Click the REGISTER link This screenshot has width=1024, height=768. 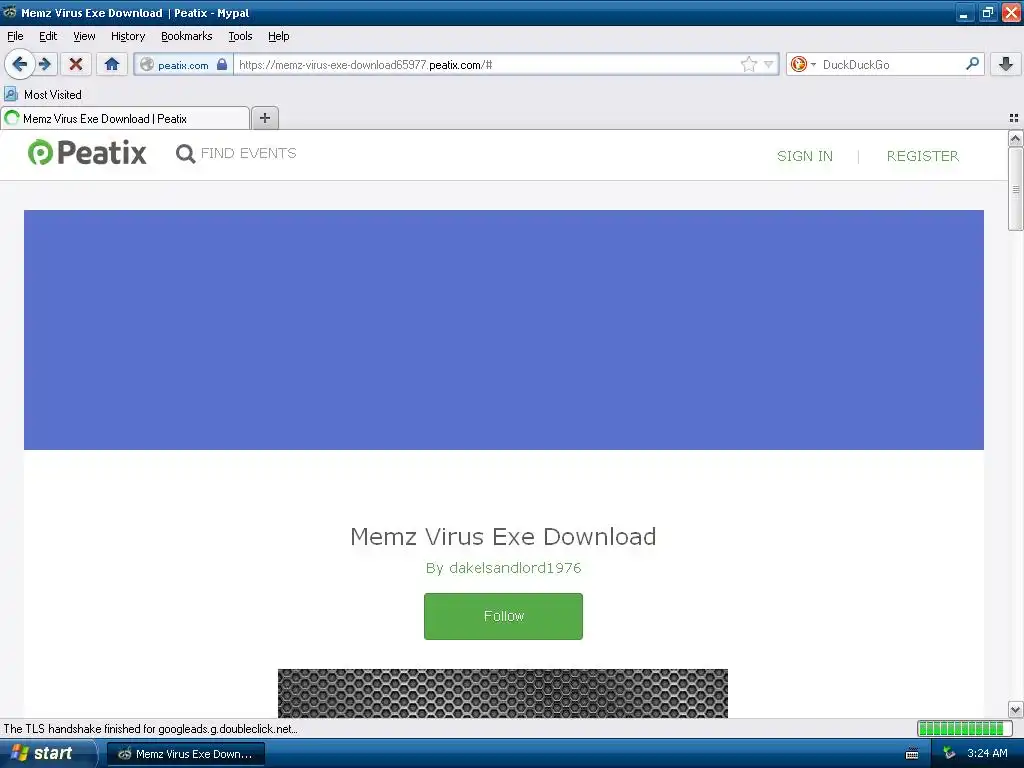(923, 156)
